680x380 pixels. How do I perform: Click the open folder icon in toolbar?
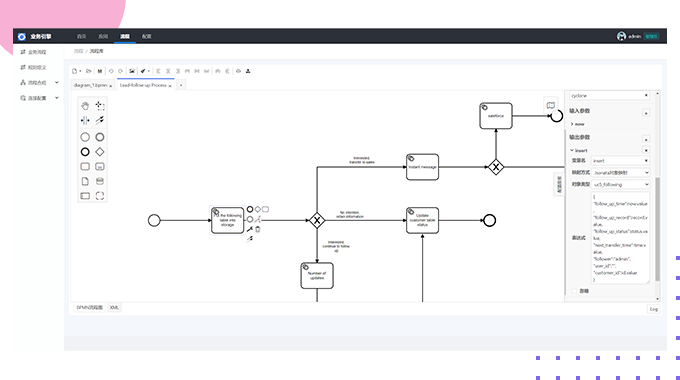click(x=88, y=71)
